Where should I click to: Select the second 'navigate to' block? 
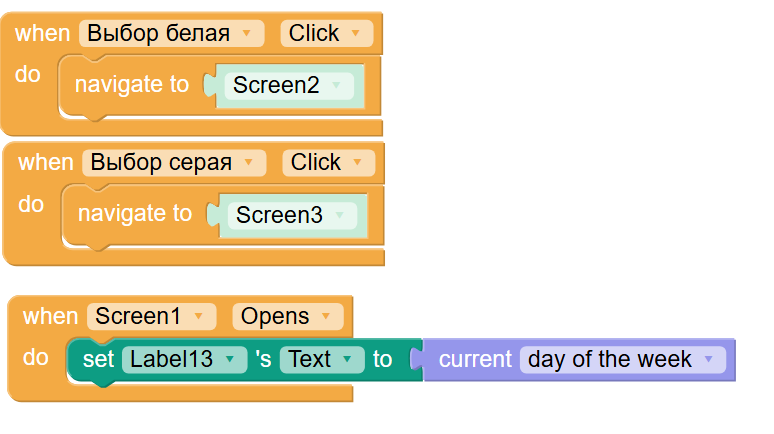134,213
